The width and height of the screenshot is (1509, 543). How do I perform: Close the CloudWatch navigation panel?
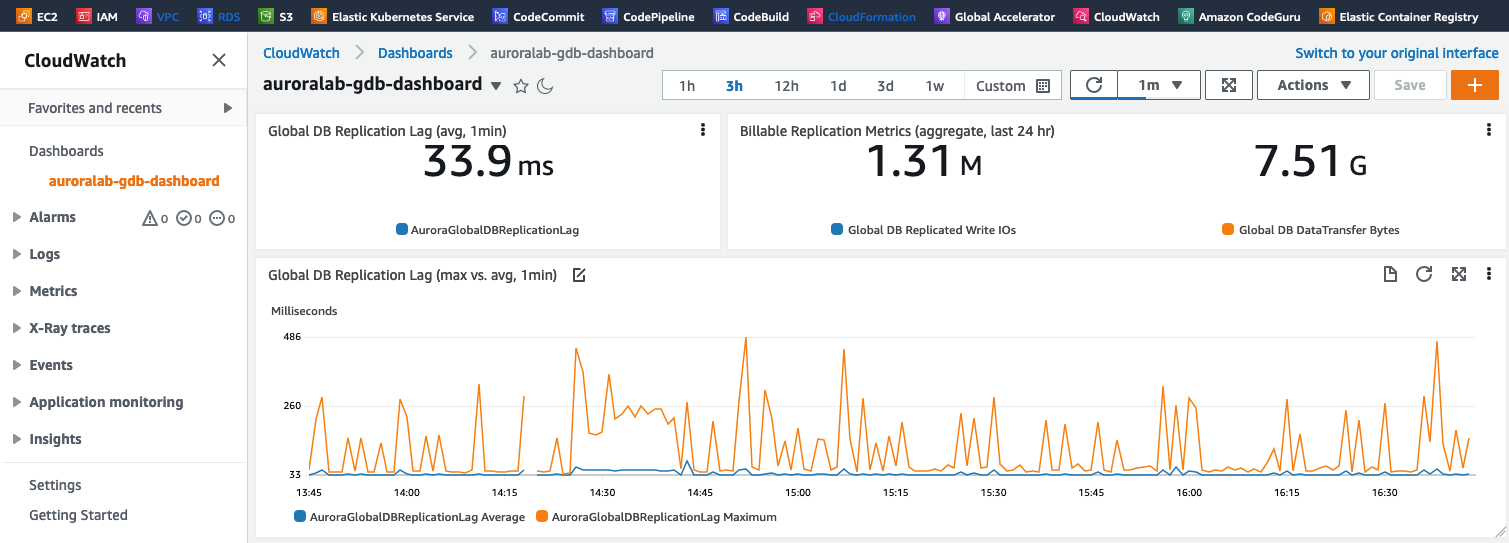[x=219, y=61]
